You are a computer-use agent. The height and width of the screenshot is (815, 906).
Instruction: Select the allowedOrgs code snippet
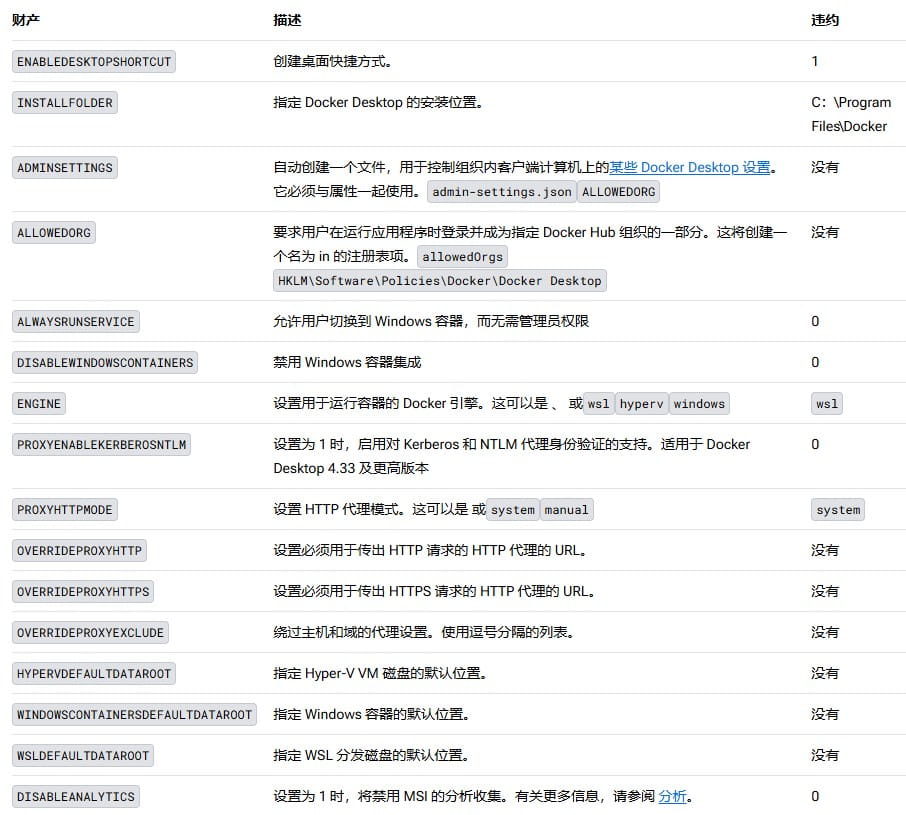pos(462,258)
